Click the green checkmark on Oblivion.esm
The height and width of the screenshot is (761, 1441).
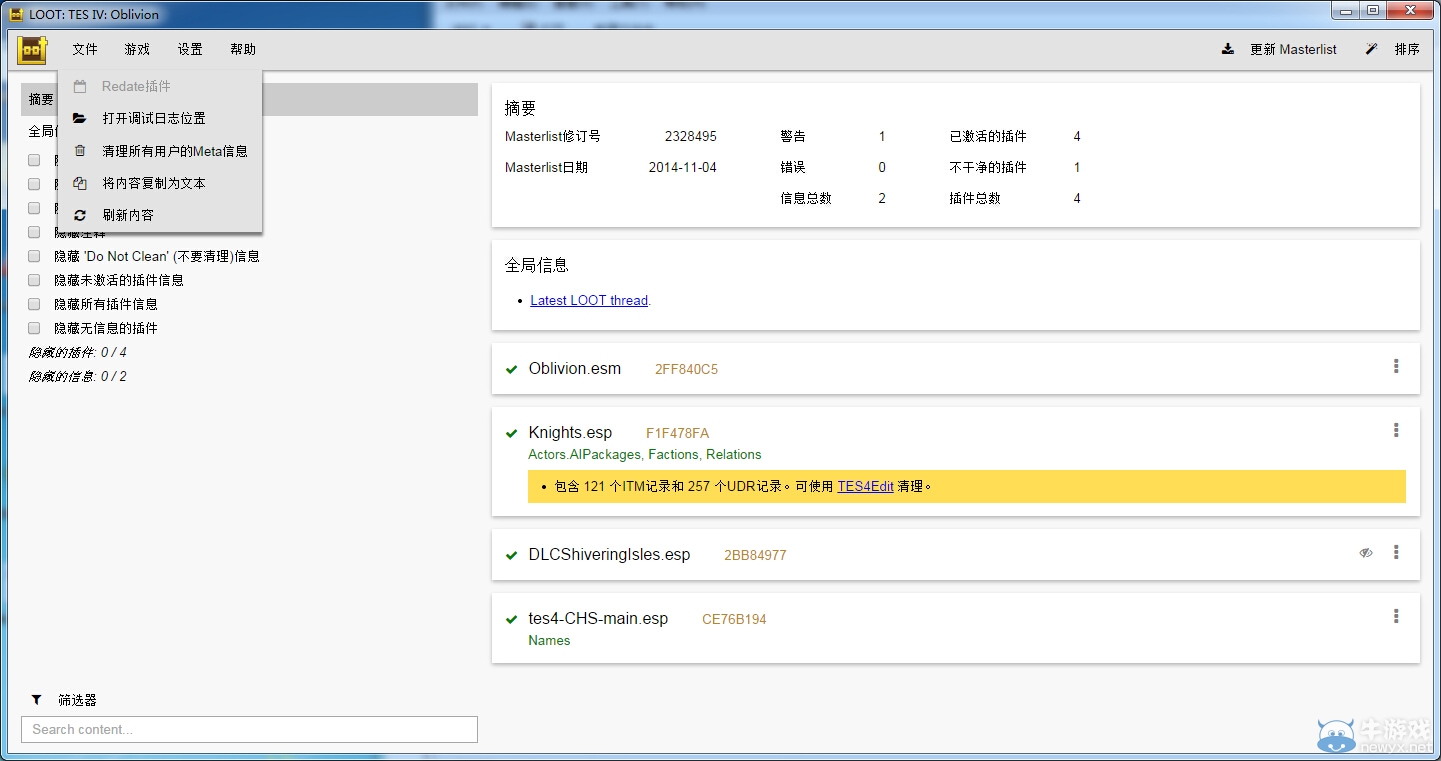(x=512, y=370)
